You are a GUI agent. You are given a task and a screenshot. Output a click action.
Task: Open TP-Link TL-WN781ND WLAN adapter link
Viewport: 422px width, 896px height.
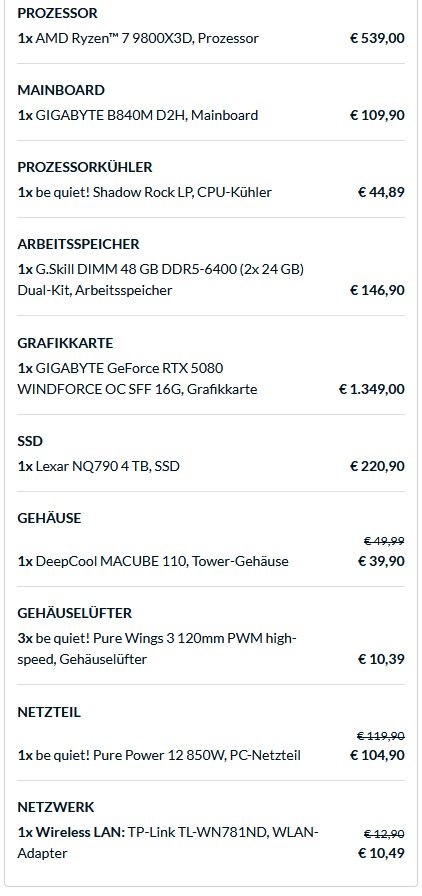[x=168, y=843]
